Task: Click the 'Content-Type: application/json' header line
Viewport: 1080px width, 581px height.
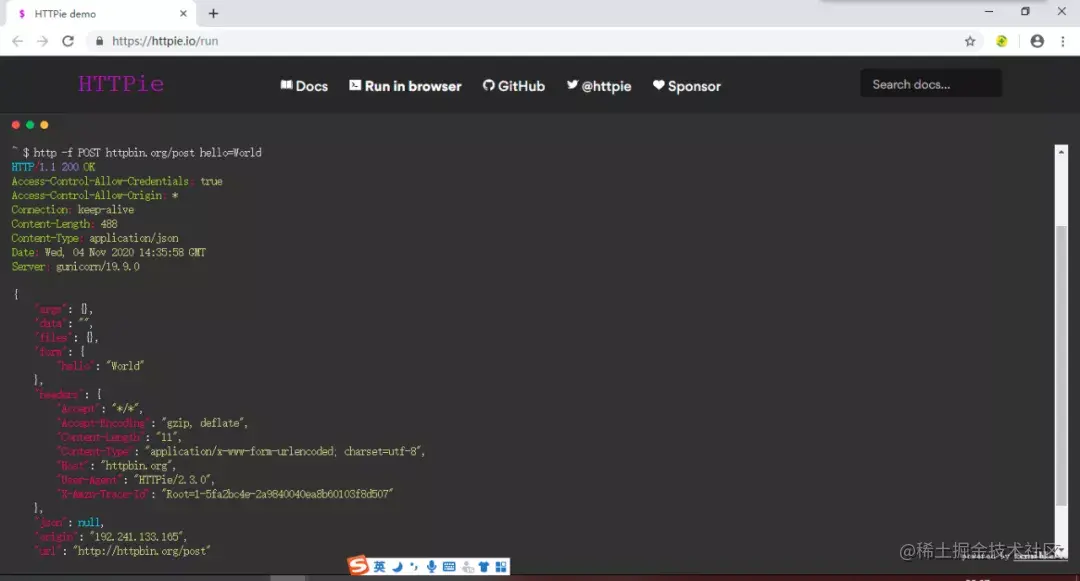Action: point(95,238)
